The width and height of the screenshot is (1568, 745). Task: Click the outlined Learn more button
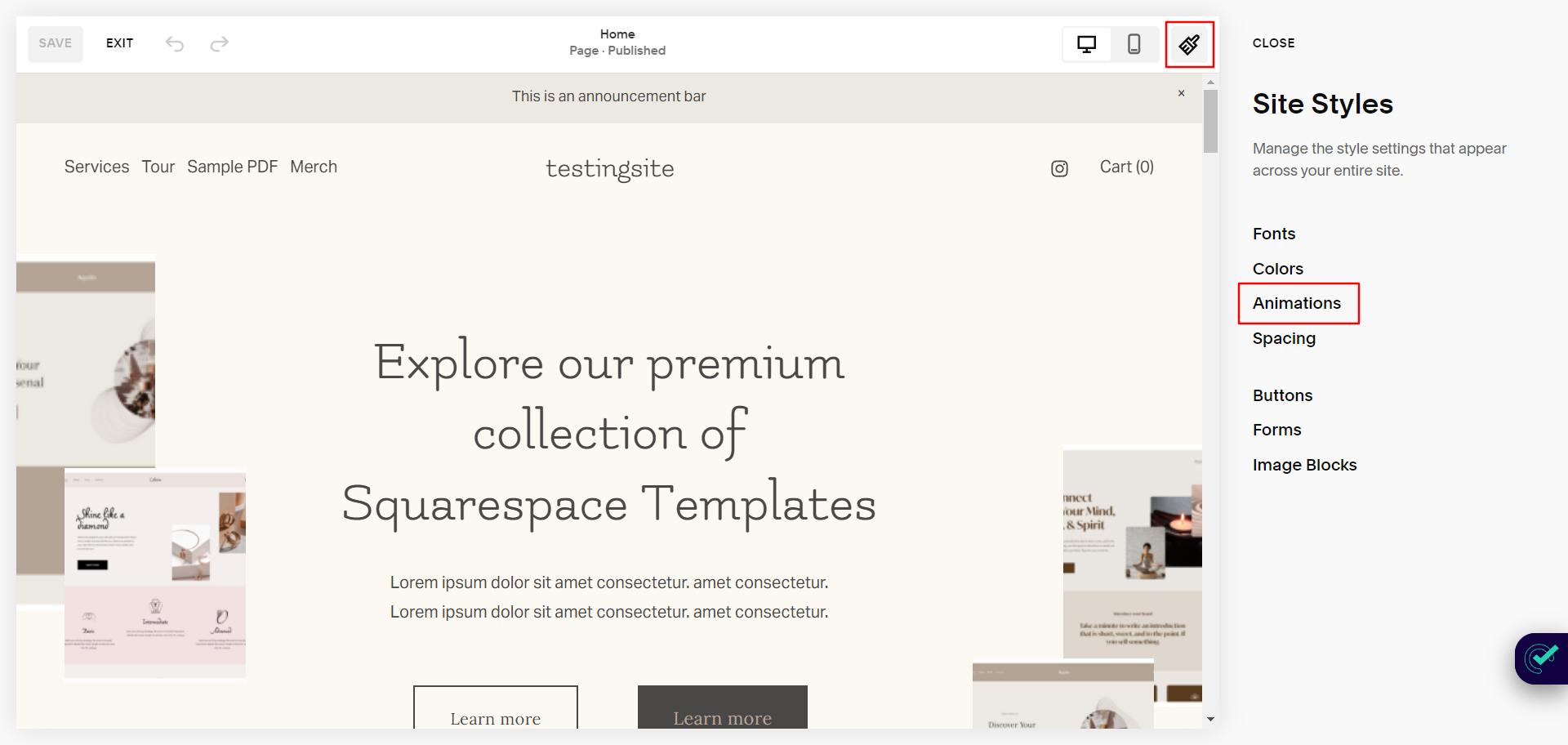pos(496,707)
